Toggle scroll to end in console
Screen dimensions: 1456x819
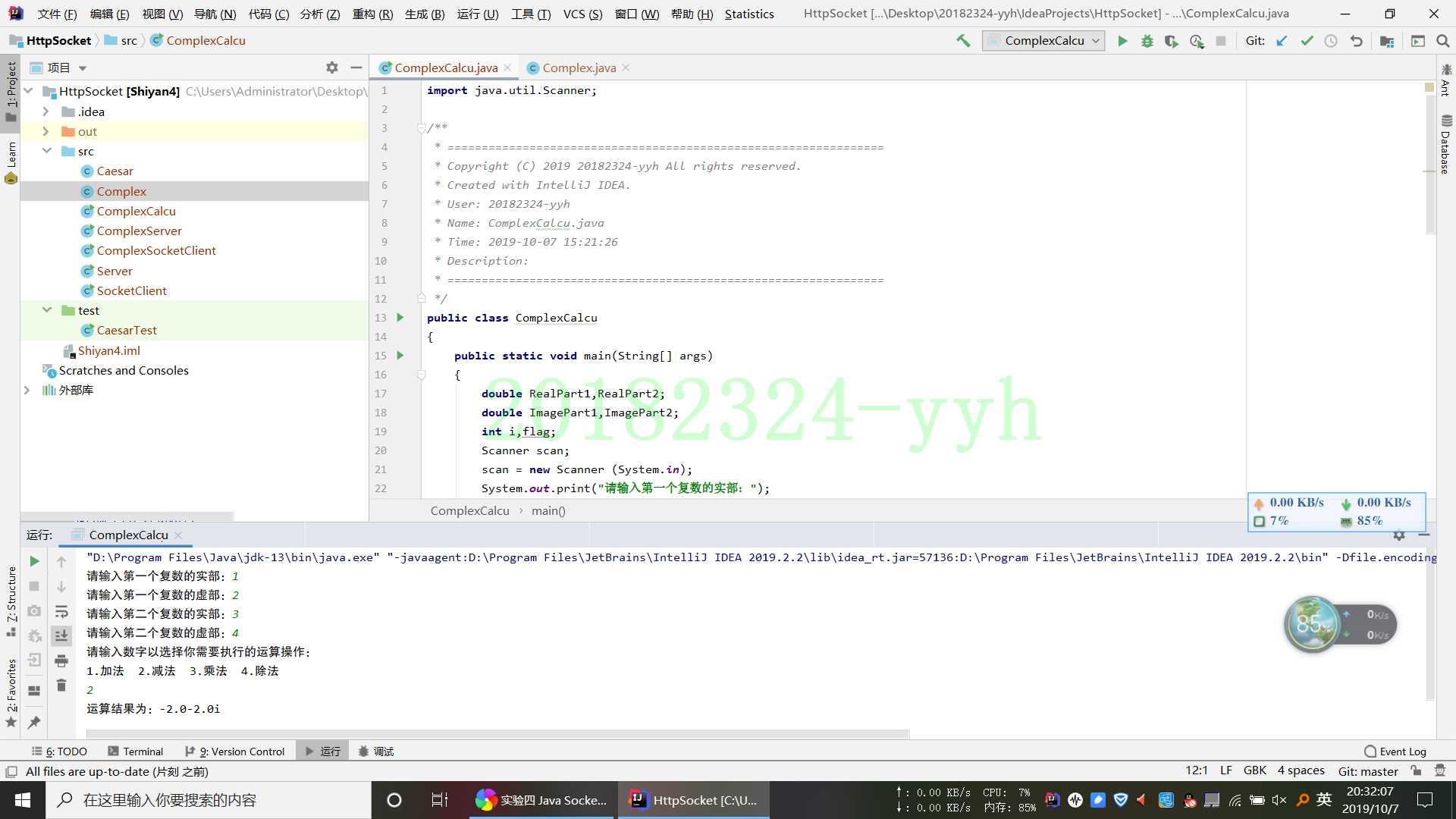point(61,635)
